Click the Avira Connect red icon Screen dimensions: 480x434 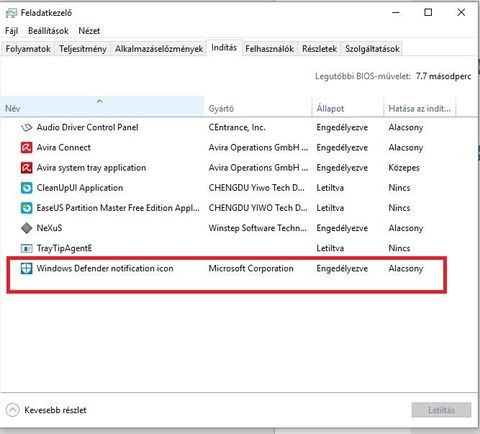click(x=26, y=147)
